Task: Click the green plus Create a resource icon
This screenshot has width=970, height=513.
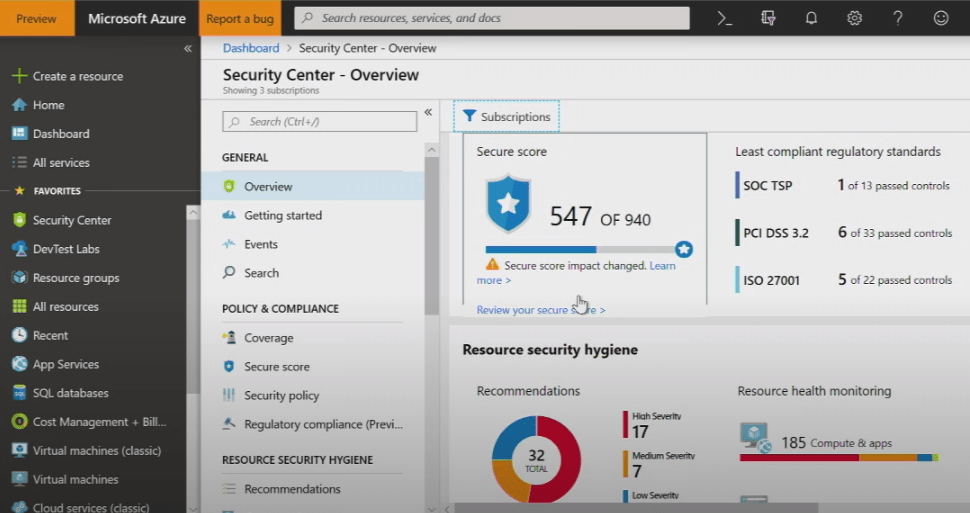Action: point(19,76)
